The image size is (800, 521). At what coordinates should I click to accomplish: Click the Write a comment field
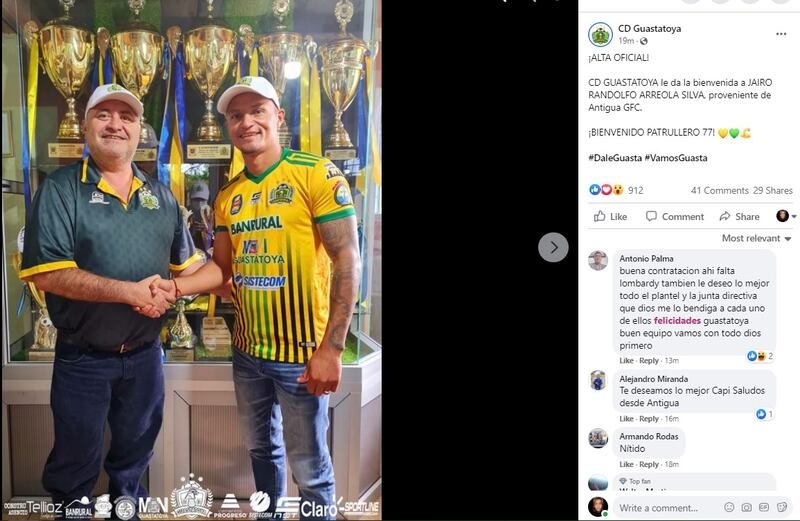pyautogui.click(x=668, y=508)
